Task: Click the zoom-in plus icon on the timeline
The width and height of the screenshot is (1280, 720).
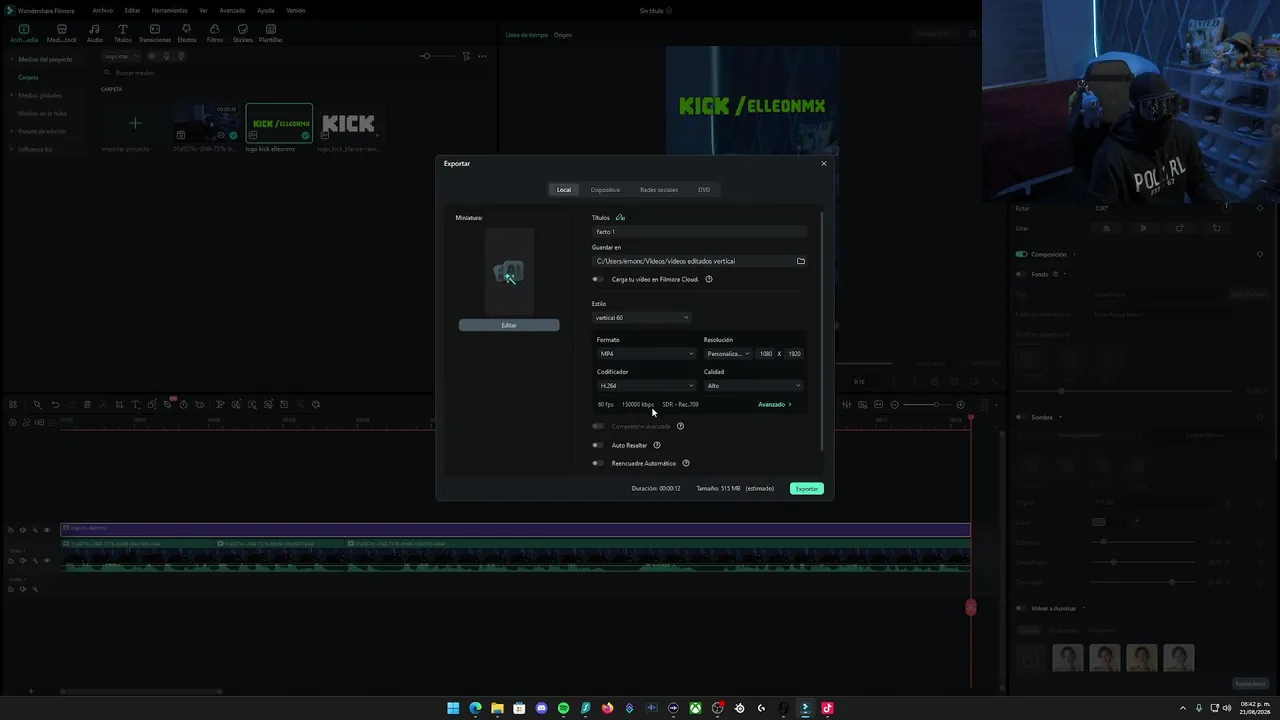Action: pos(960,405)
